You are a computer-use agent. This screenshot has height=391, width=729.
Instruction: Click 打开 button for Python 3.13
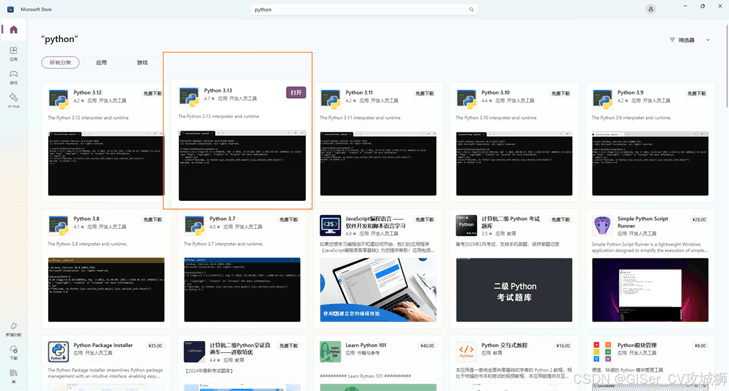point(296,93)
